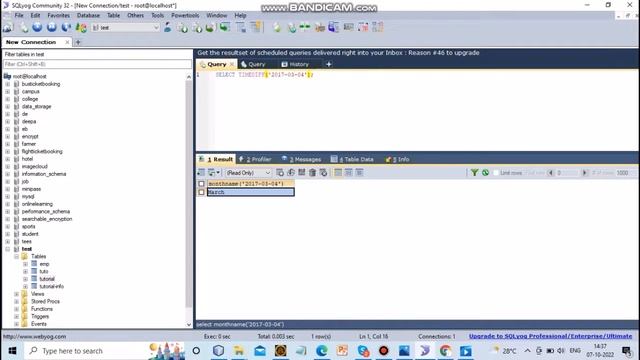The height and width of the screenshot is (360, 640).
Task: Open the Powertools menu
Action: [x=185, y=16]
